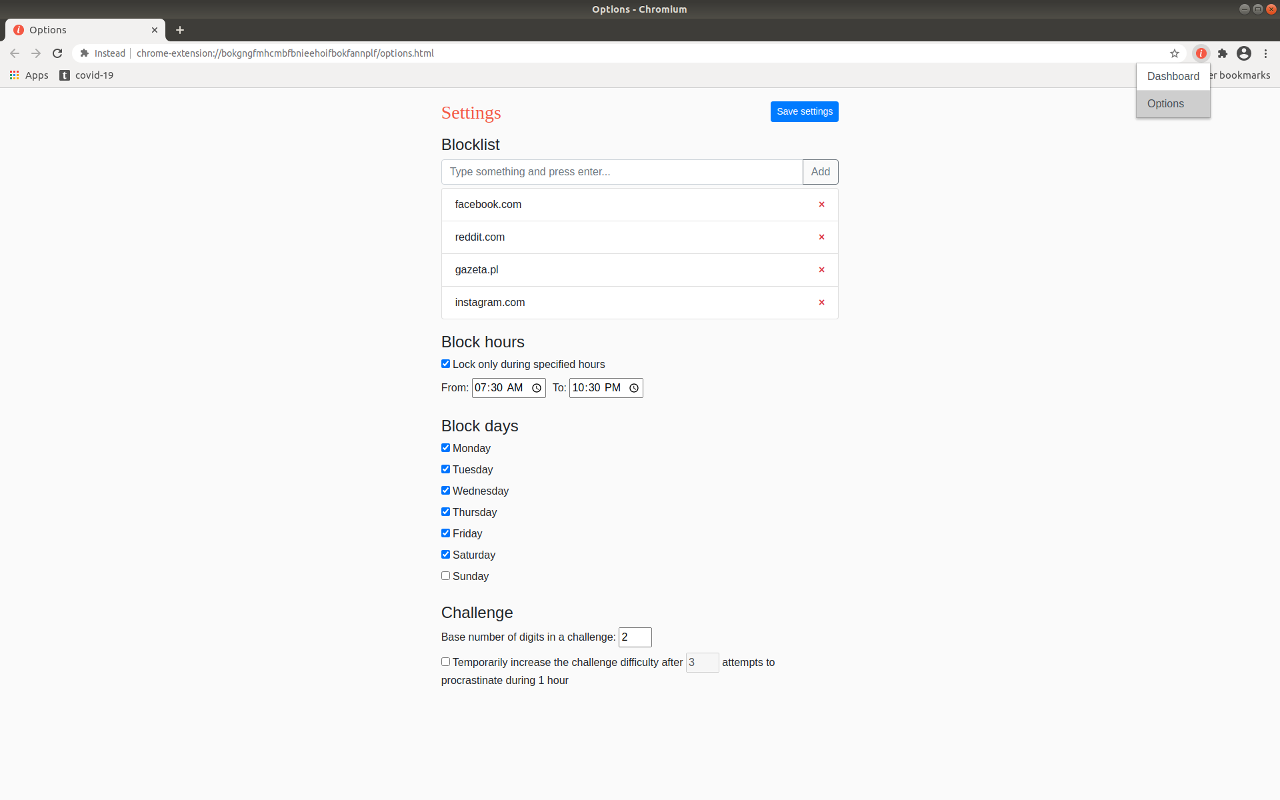Go back in browser history
The width and height of the screenshot is (1280, 800).
click(x=14, y=53)
